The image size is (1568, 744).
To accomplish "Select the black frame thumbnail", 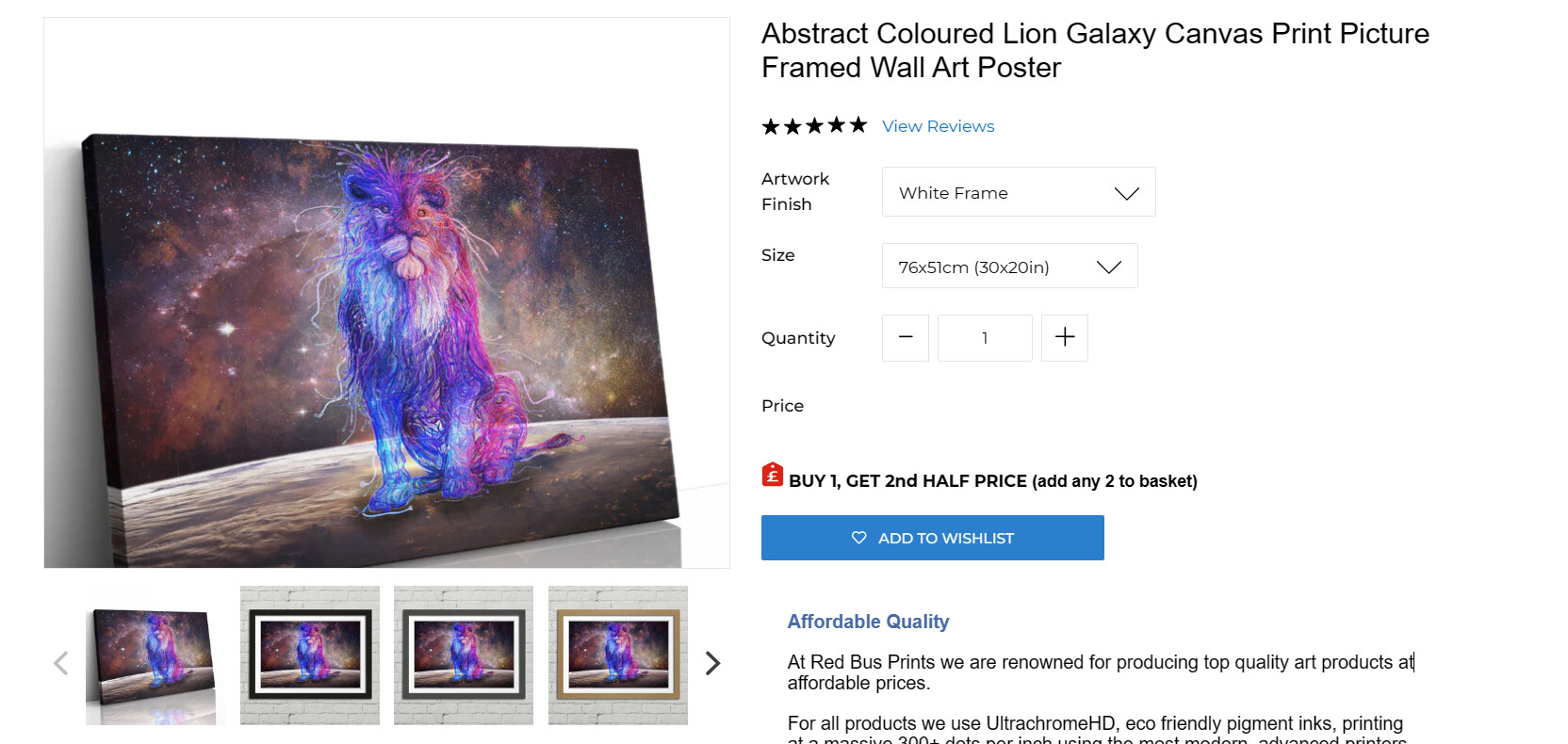I will tap(310, 655).
